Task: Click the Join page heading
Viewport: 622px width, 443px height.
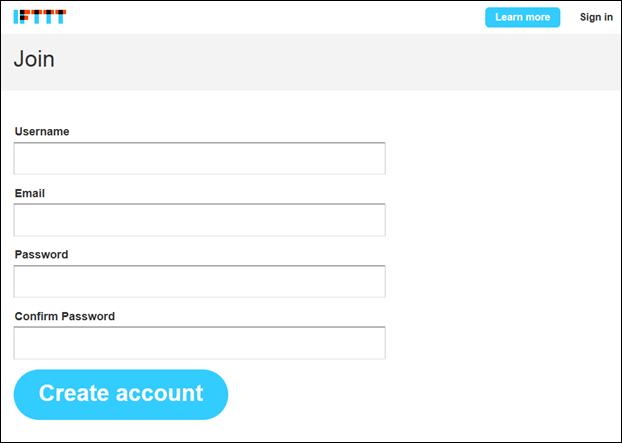Action: pos(34,59)
